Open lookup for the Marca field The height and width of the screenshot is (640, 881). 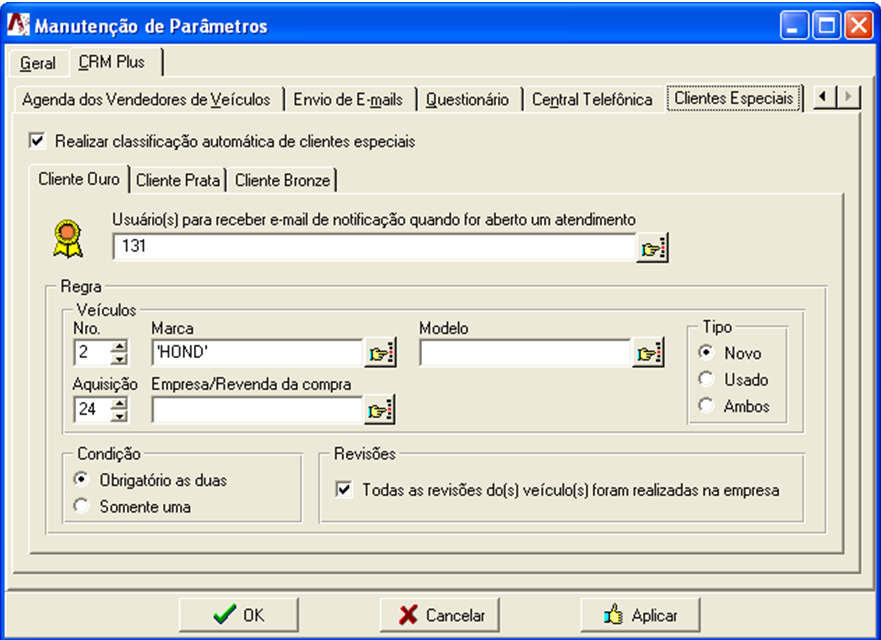(x=380, y=353)
